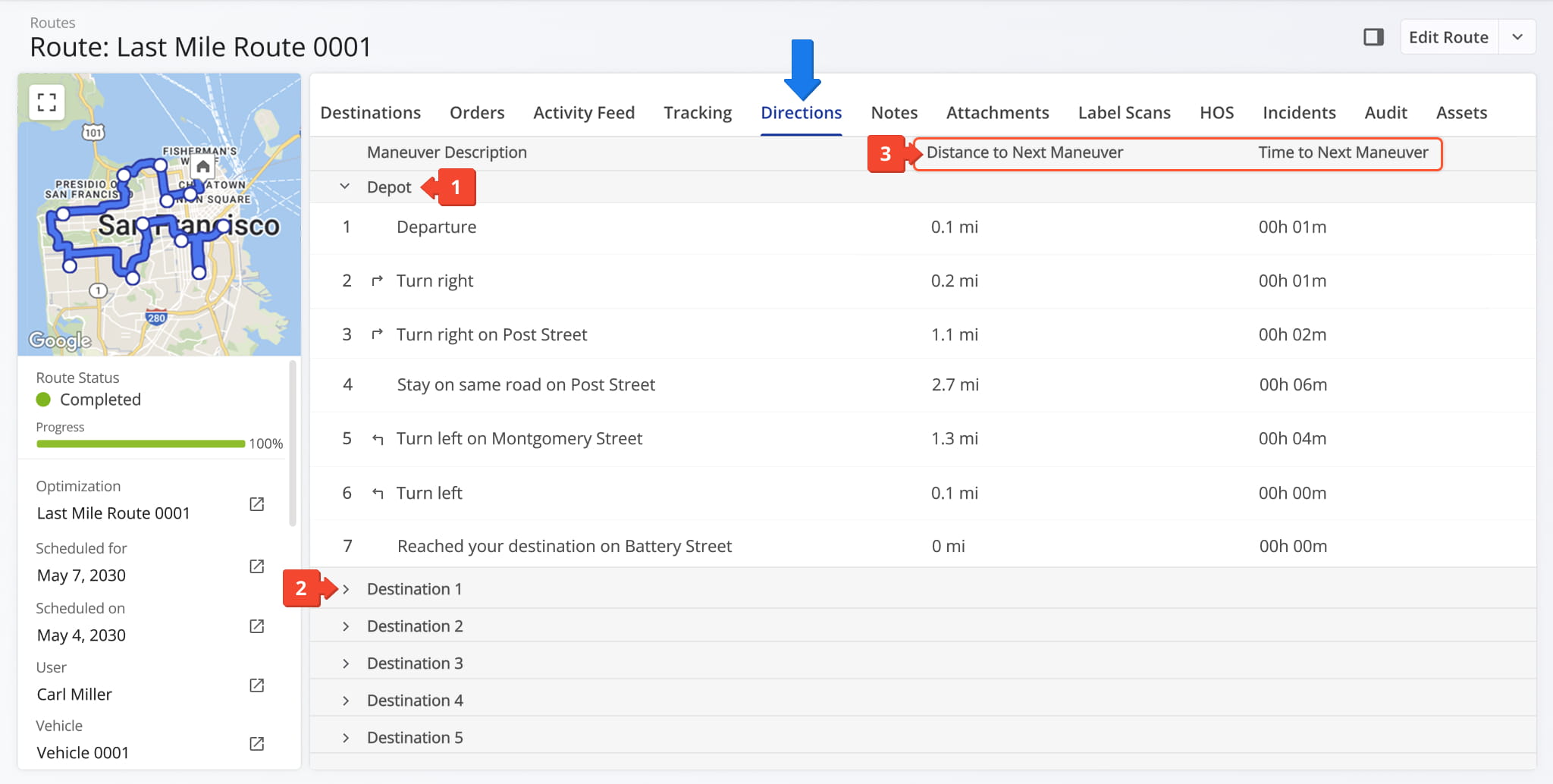Screen dimensions: 1553x784
Task: Select the 'Turn right' maneuver text in row 2
Action: click(435, 281)
